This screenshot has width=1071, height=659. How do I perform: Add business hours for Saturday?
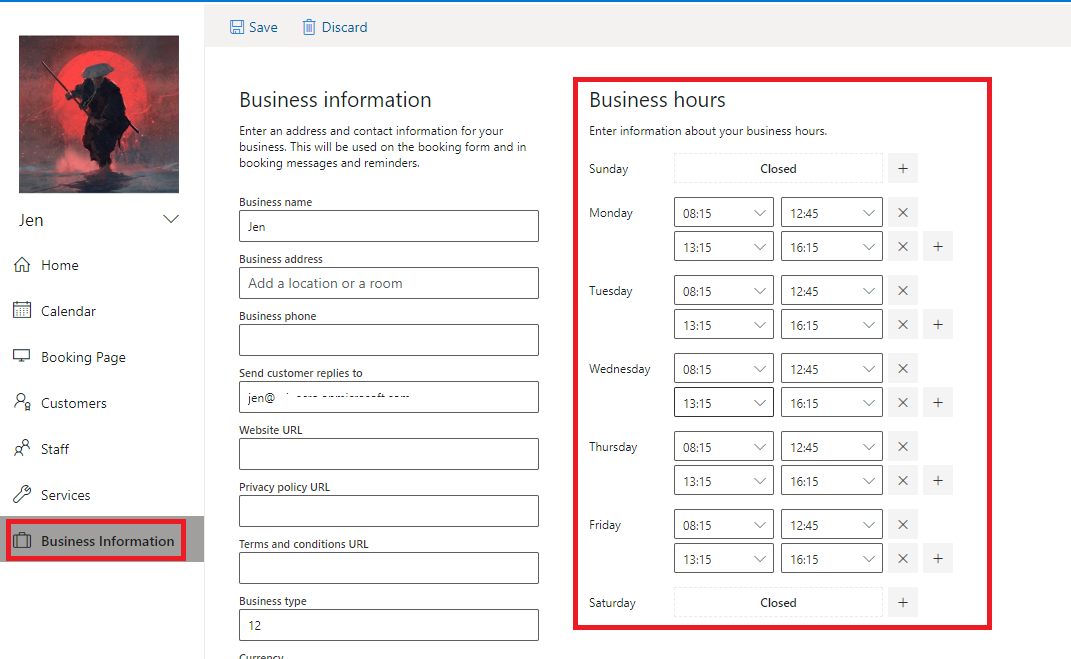coord(903,602)
